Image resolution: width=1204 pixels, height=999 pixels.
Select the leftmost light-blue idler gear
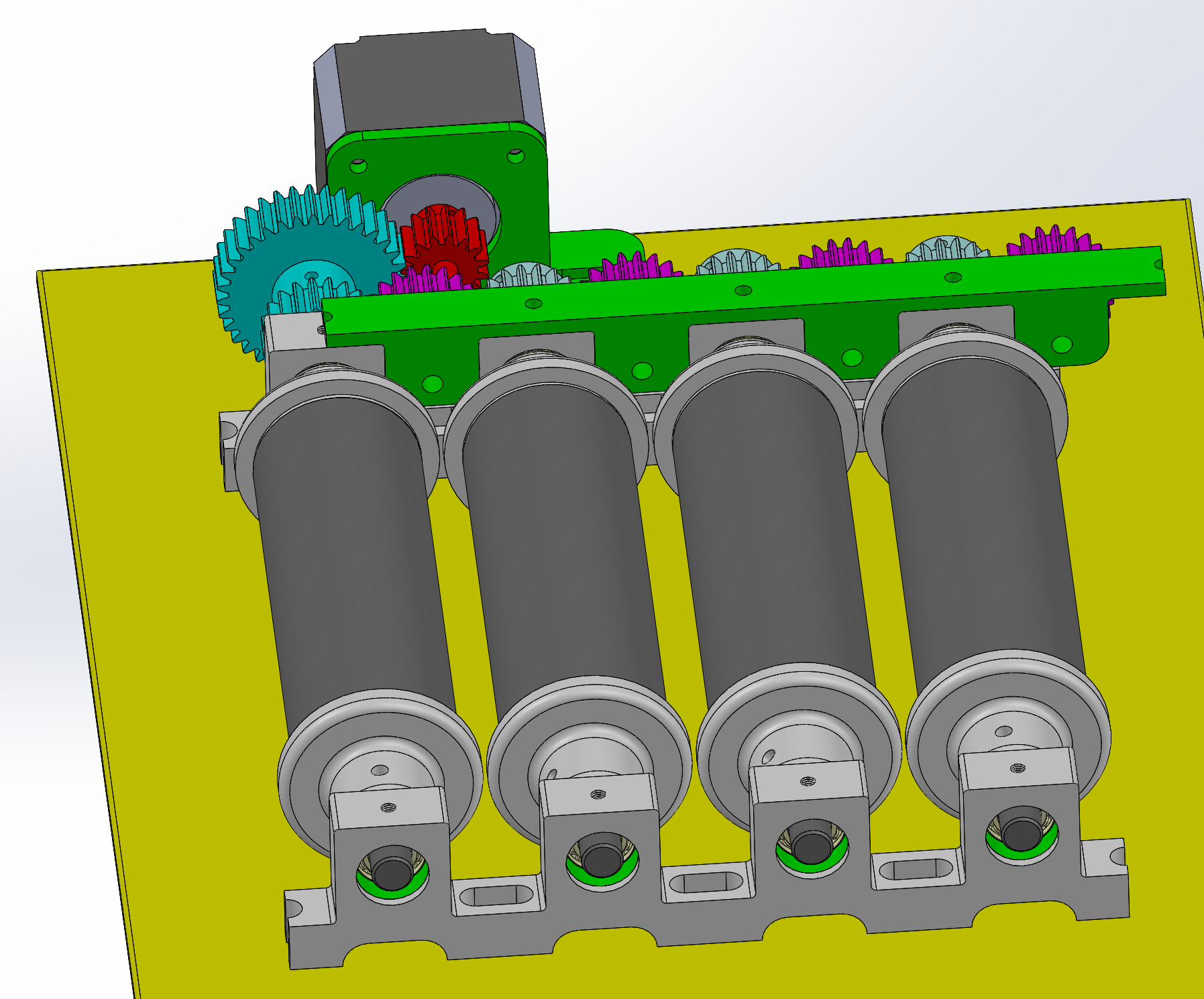[x=528, y=274]
